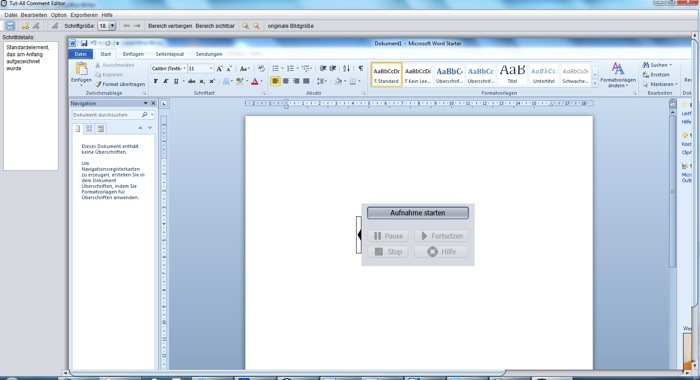Open Exportieren menu in Tut-All Editor
The width and height of the screenshot is (700, 380).
[84, 15]
